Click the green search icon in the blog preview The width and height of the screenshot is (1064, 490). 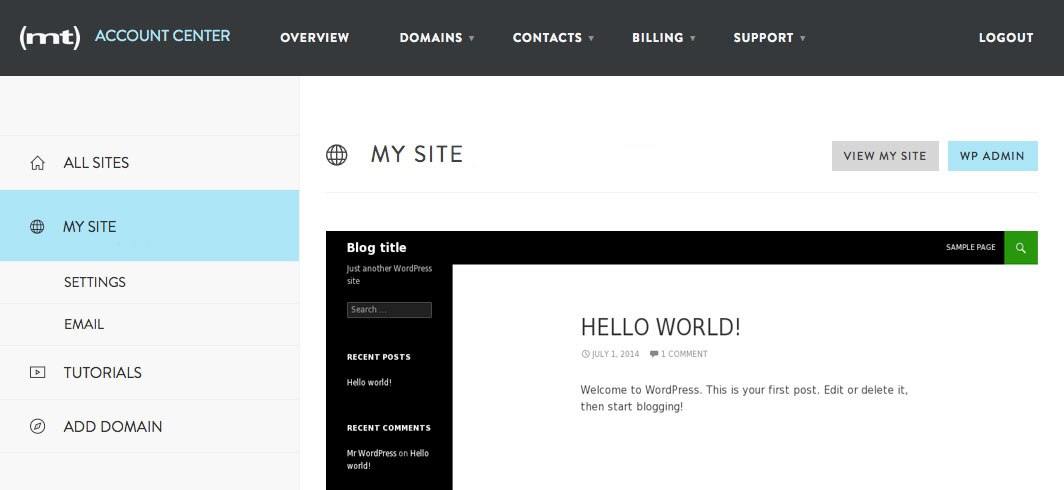[x=1021, y=248]
